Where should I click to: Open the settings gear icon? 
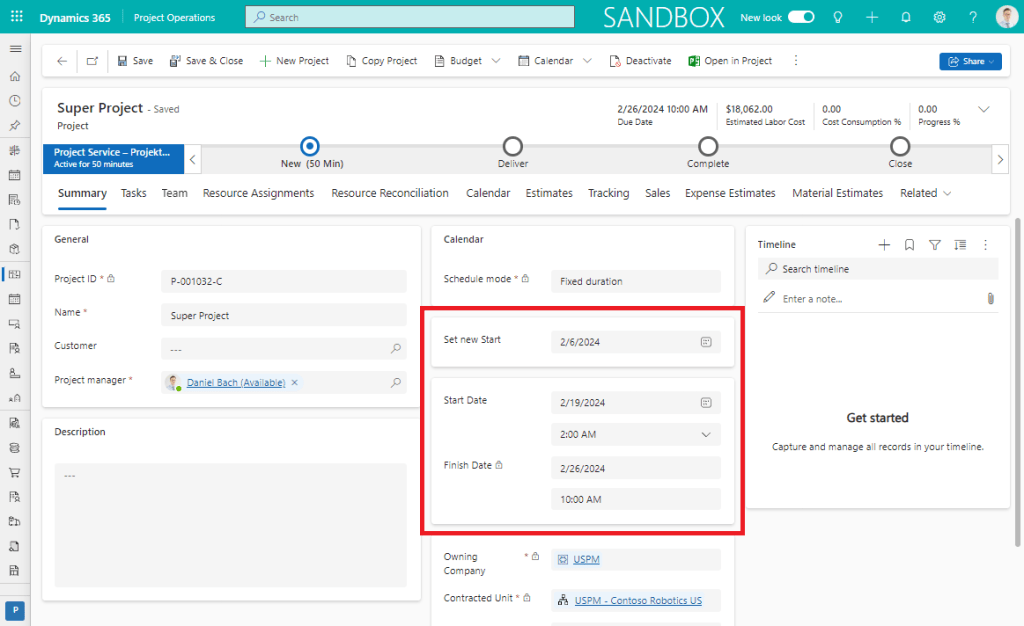click(940, 18)
